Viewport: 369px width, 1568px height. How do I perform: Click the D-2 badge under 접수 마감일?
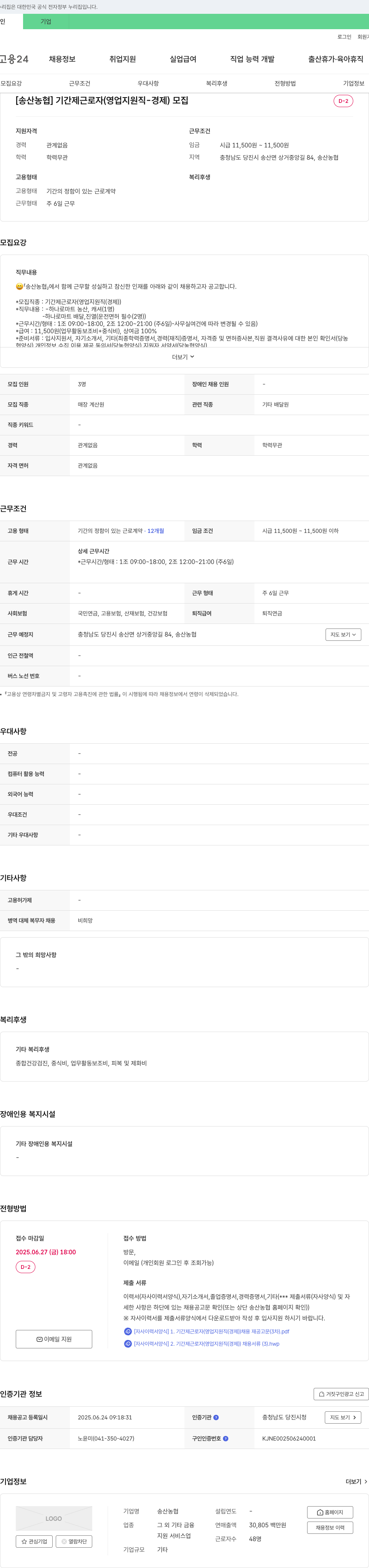(x=26, y=1267)
